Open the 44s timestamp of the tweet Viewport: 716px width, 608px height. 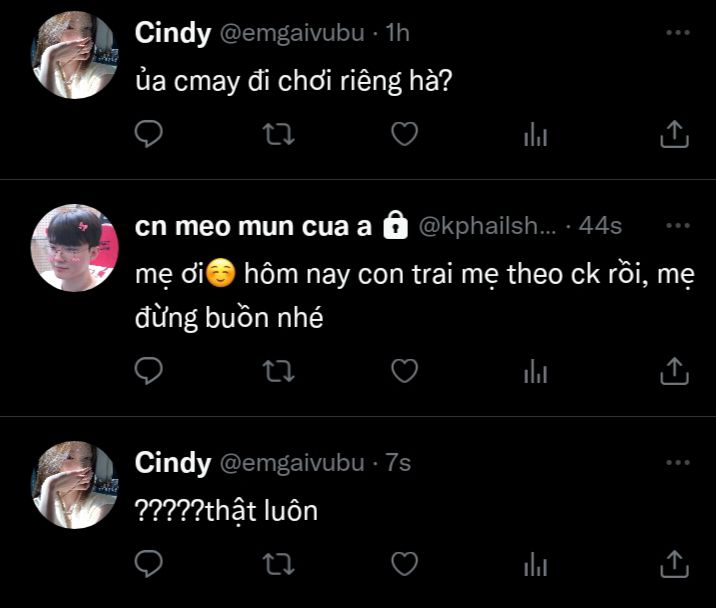pos(600,227)
